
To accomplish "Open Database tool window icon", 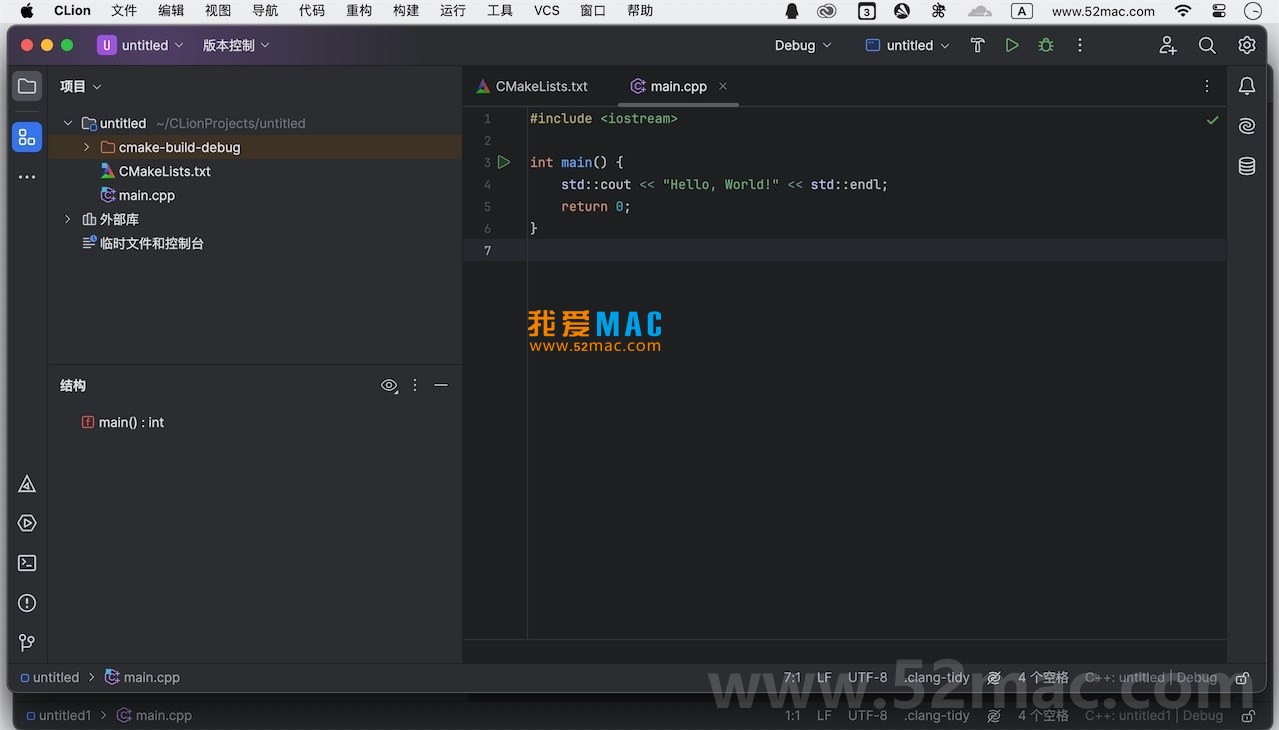I will (x=1247, y=166).
